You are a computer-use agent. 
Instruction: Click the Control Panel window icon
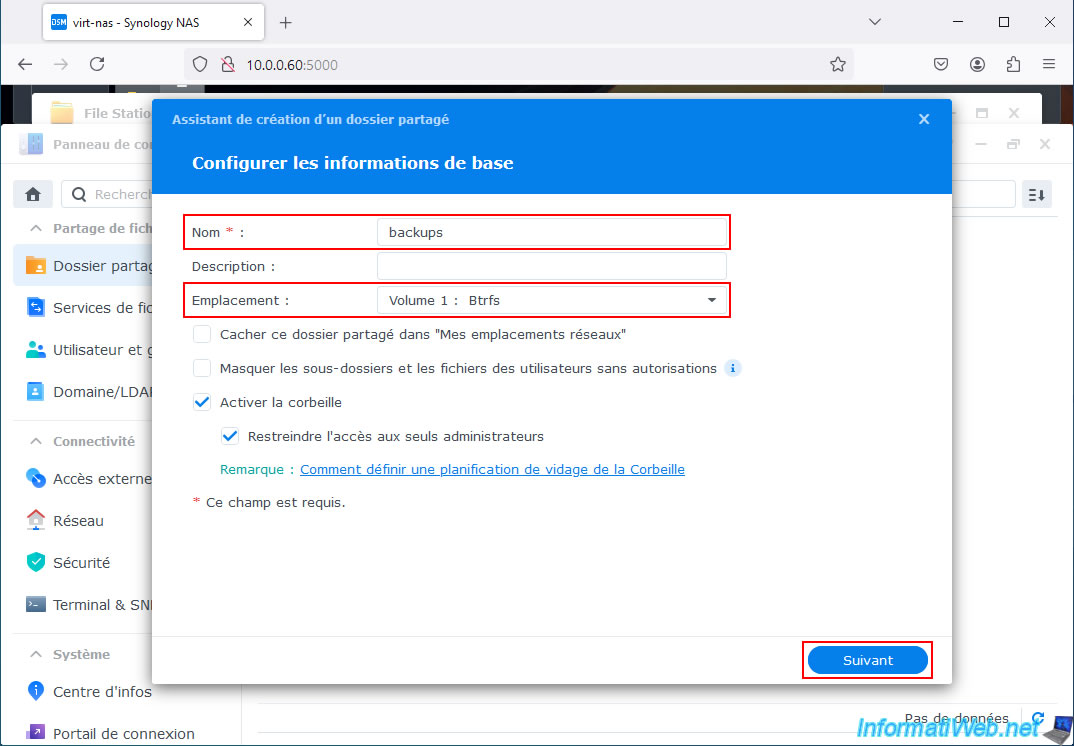point(32,145)
